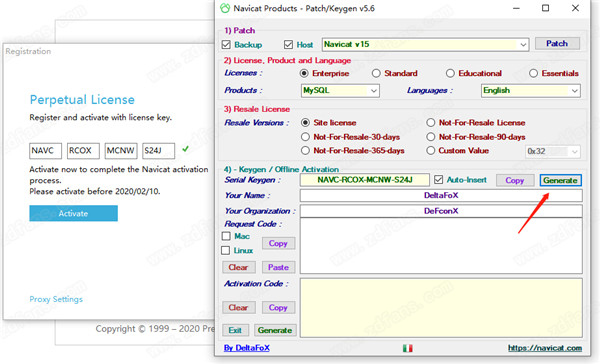Click the MCNW license key box
This screenshot has height=364, width=600.
point(121,151)
